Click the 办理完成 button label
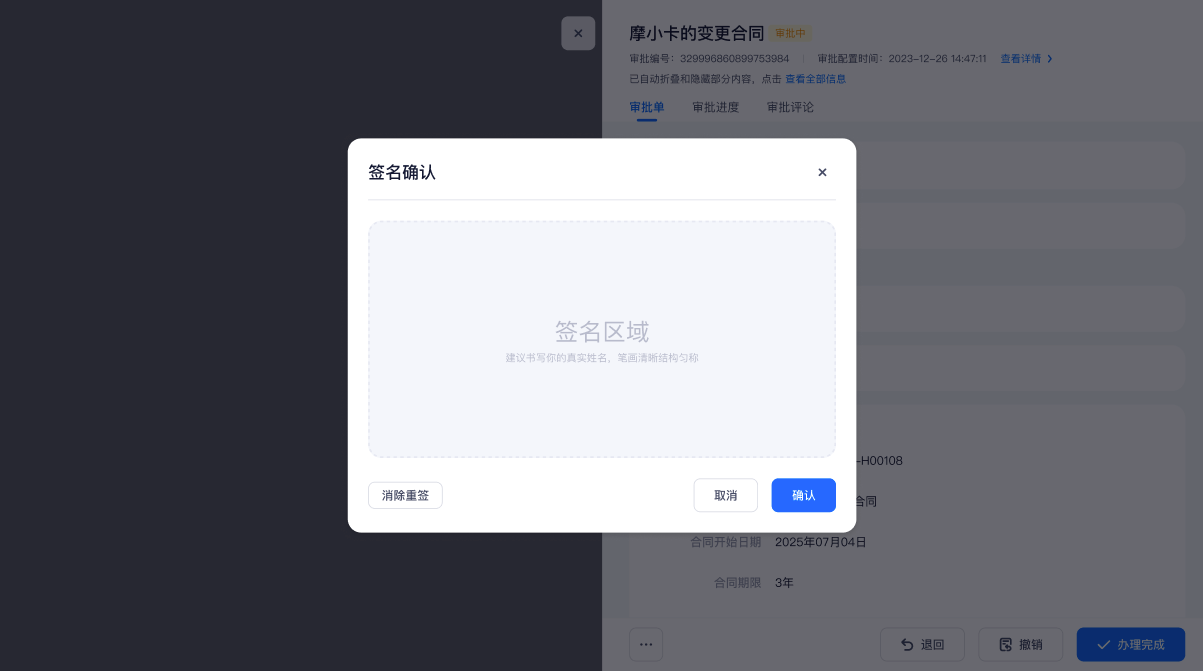 coord(1141,645)
